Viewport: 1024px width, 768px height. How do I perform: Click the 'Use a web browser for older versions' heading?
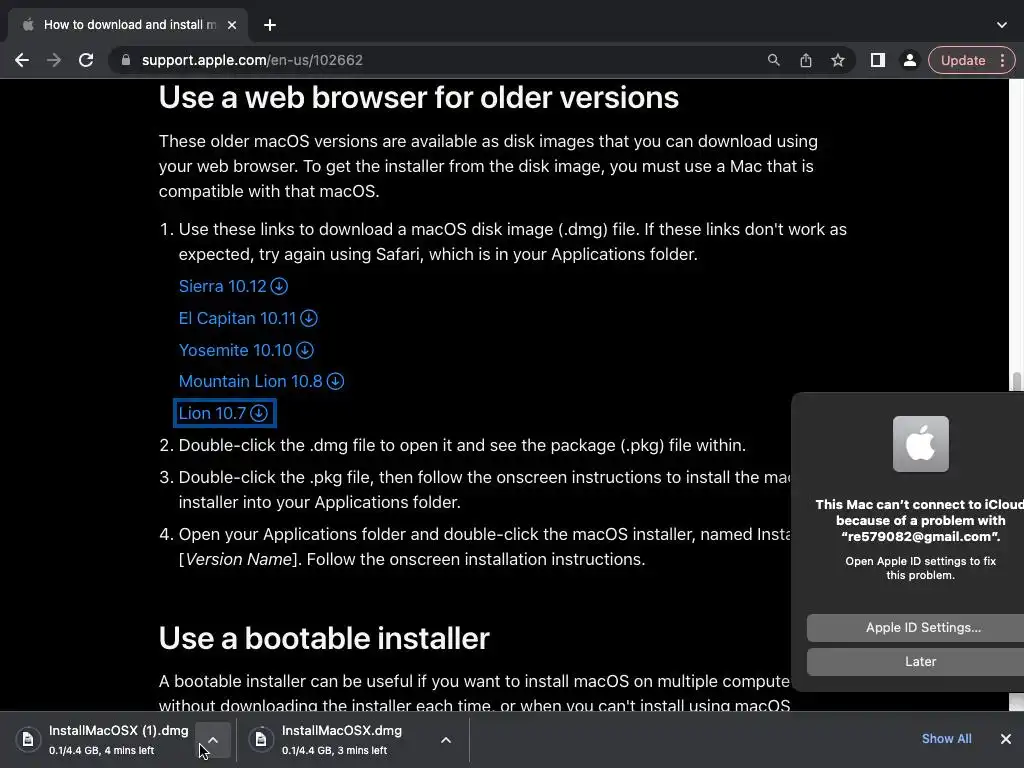(419, 97)
